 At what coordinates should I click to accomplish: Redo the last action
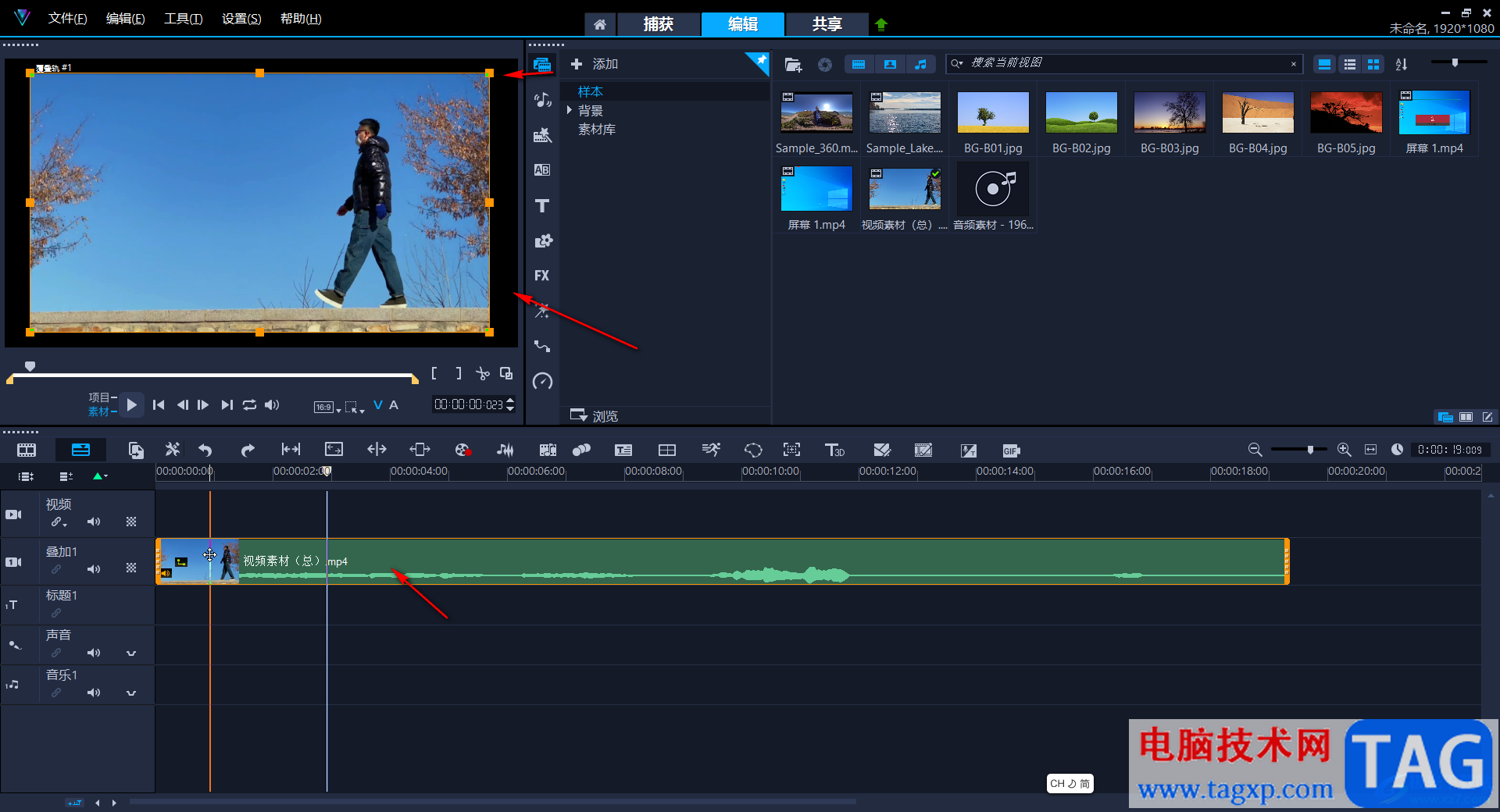(248, 450)
